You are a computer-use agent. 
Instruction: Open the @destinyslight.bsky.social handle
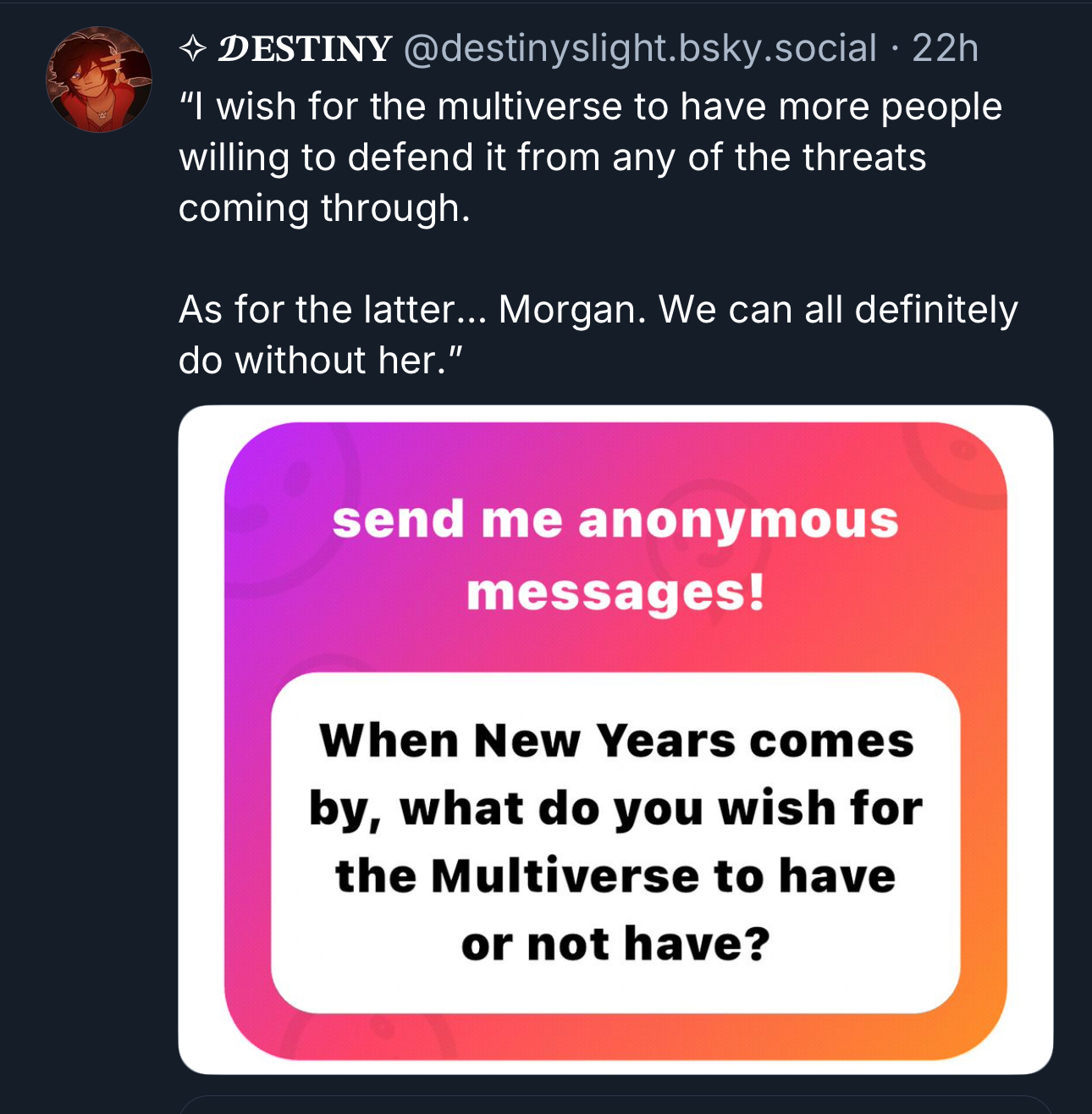(640, 49)
